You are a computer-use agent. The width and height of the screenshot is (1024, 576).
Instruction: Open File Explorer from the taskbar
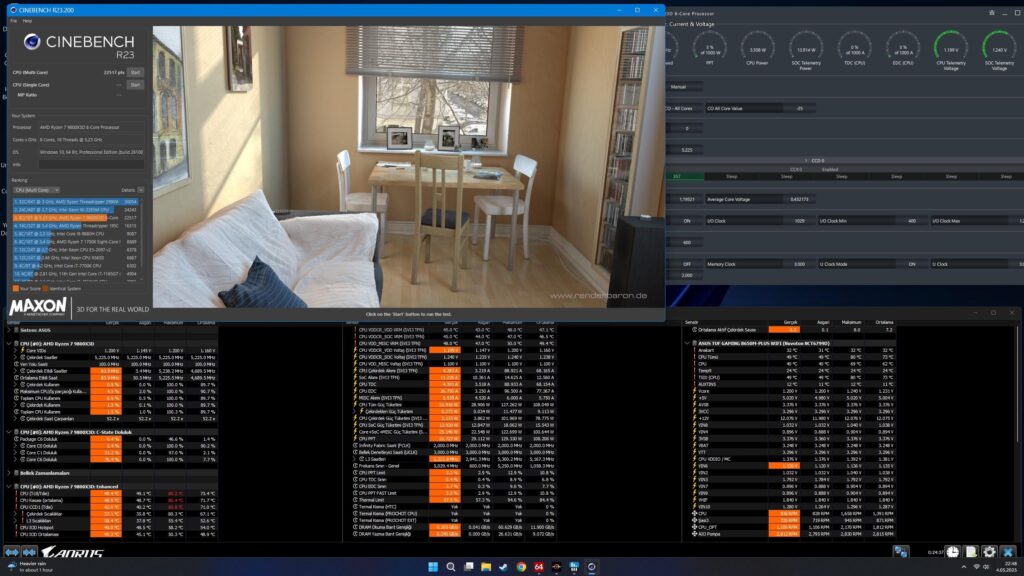pyautogui.click(x=486, y=567)
